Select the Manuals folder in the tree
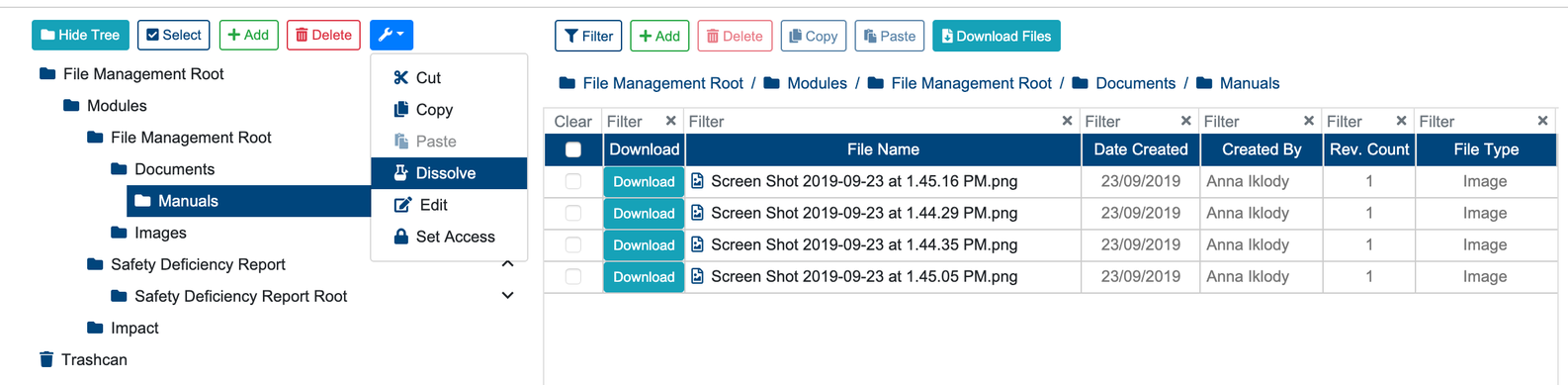This screenshot has height=385, width=1568. [188, 201]
